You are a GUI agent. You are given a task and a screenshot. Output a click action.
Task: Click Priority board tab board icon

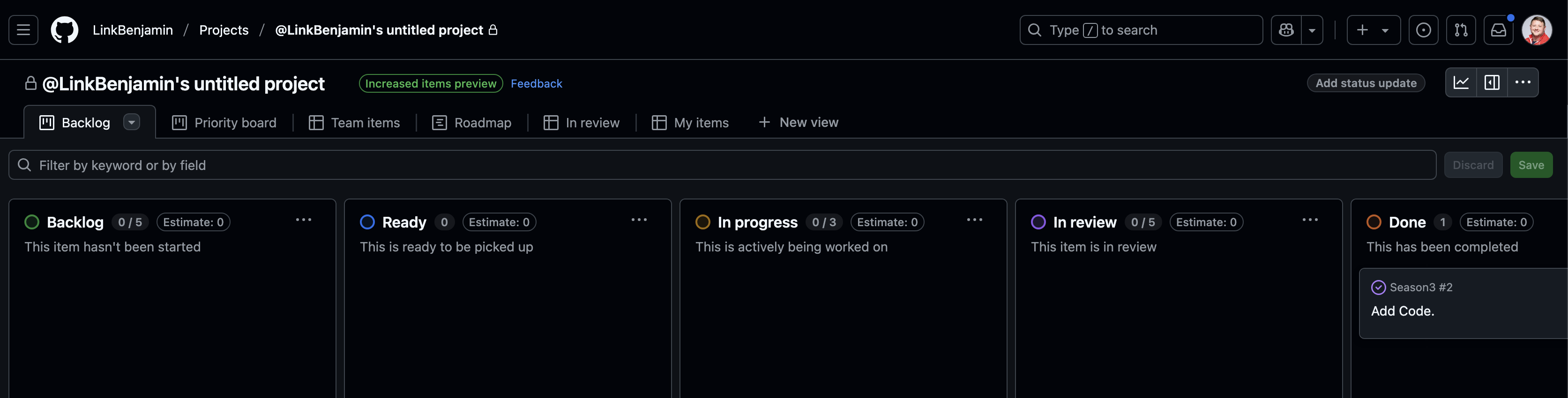point(179,122)
